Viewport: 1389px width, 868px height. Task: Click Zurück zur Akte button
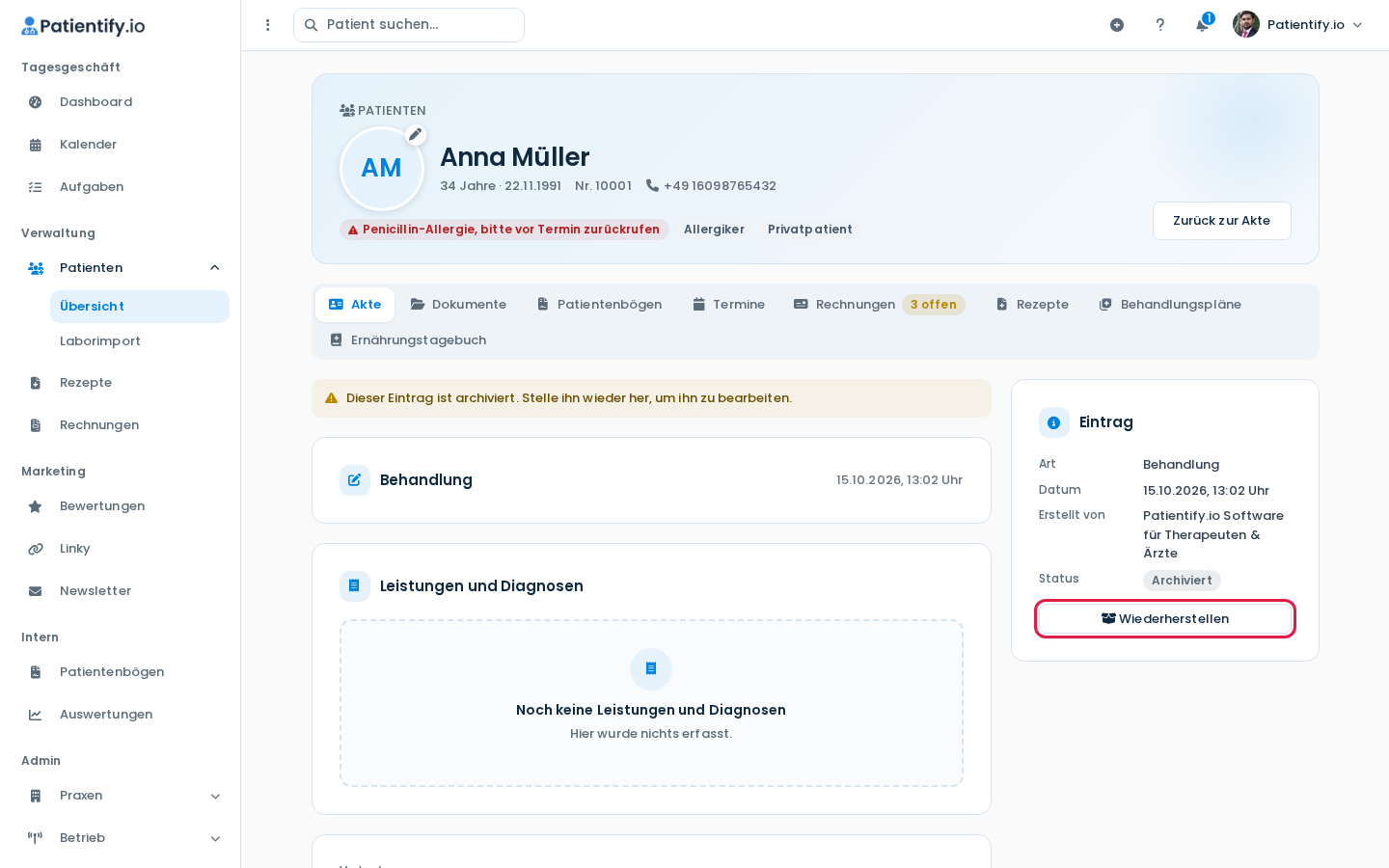[1222, 221]
